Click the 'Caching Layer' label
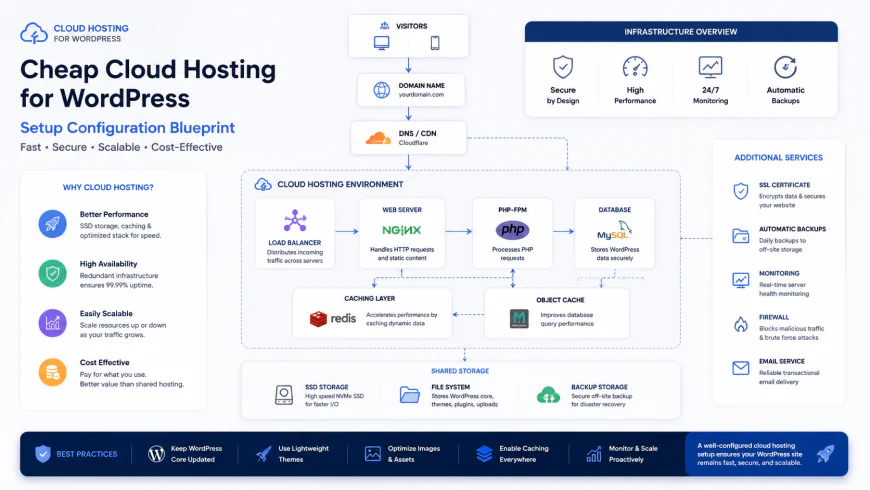 point(370,299)
